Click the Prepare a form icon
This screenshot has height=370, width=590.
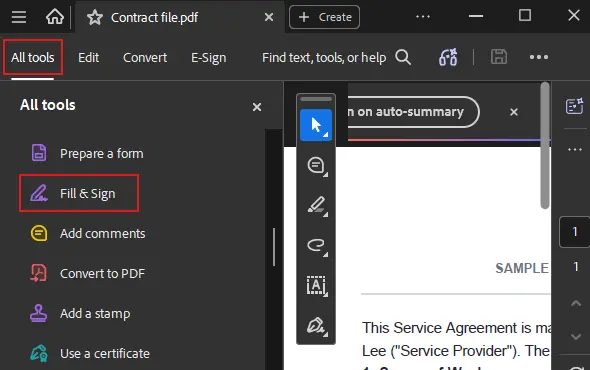39,153
